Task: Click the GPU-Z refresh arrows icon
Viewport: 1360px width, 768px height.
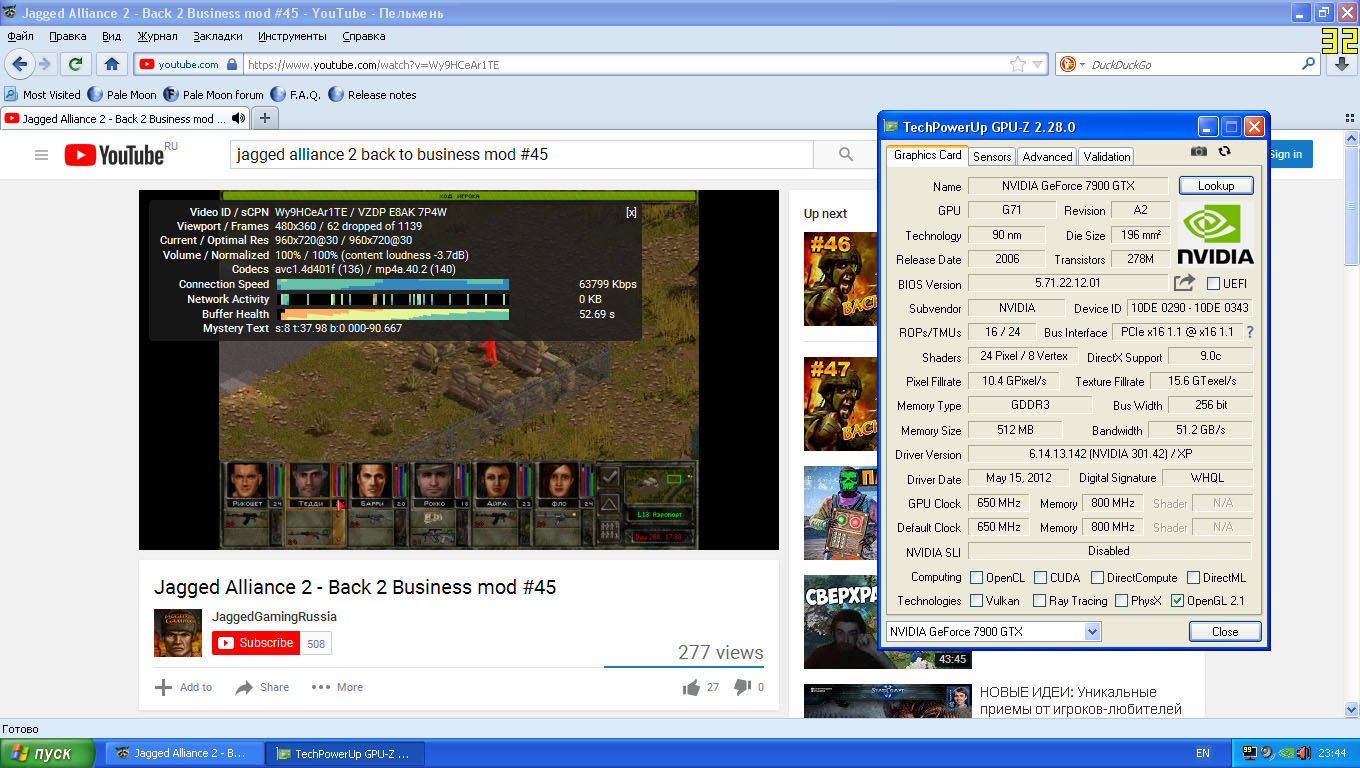Action: [x=1225, y=151]
